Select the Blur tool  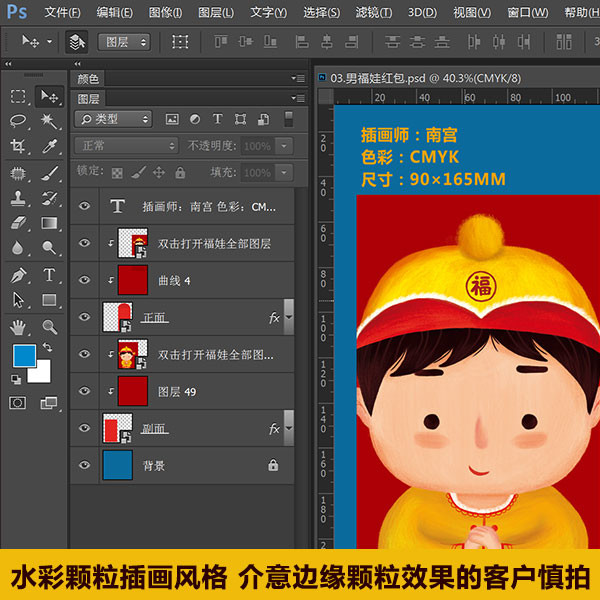point(18,248)
